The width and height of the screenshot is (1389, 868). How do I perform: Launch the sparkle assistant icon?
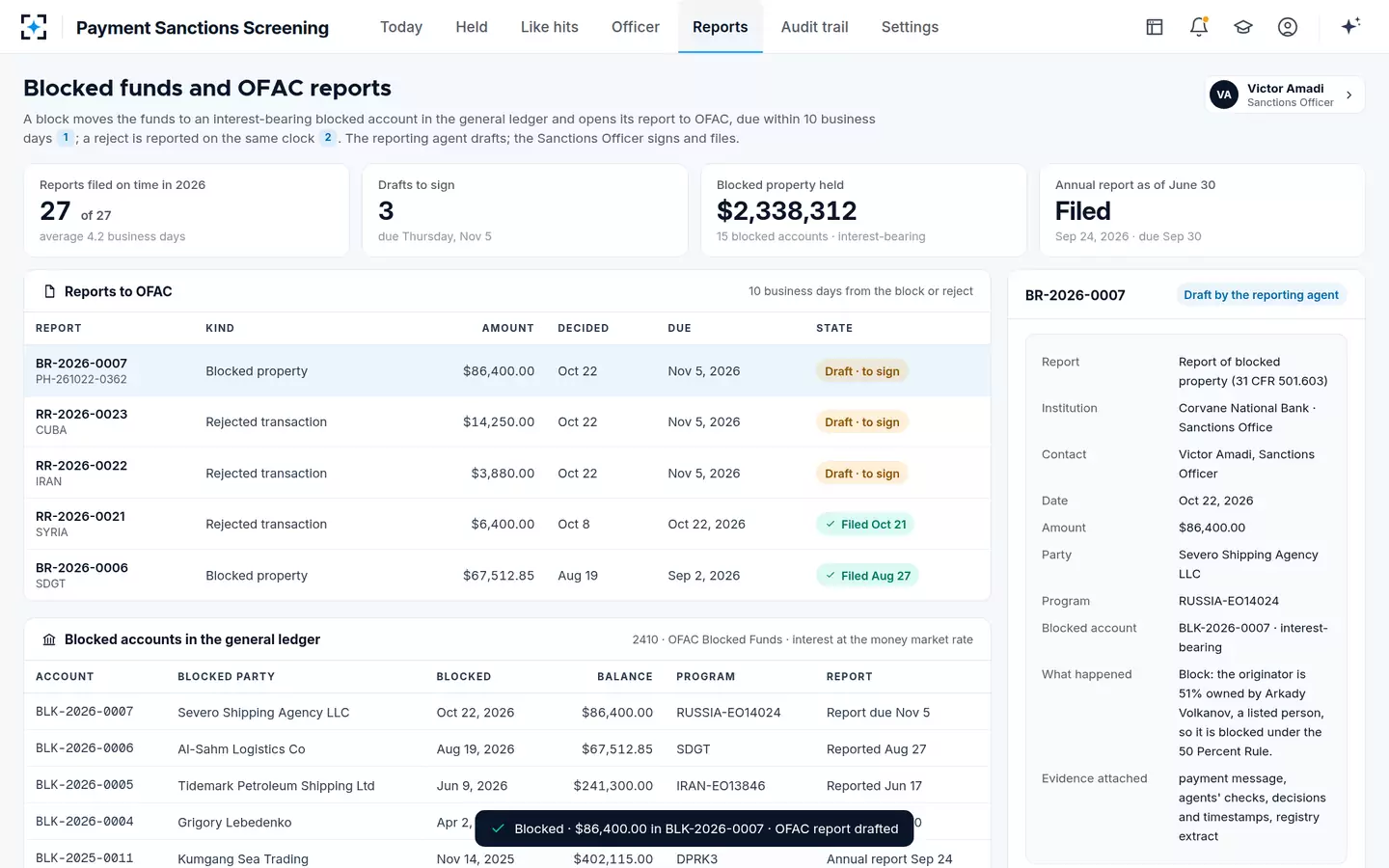[x=1350, y=26]
